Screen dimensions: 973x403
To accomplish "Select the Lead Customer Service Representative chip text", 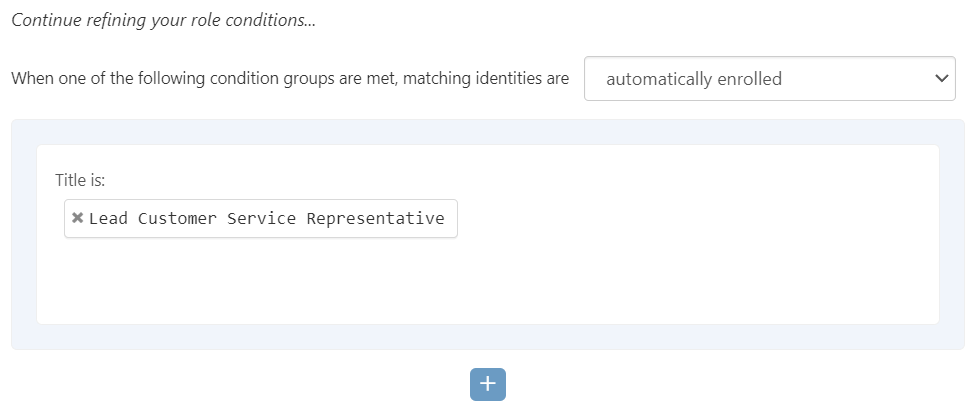I will (x=266, y=218).
